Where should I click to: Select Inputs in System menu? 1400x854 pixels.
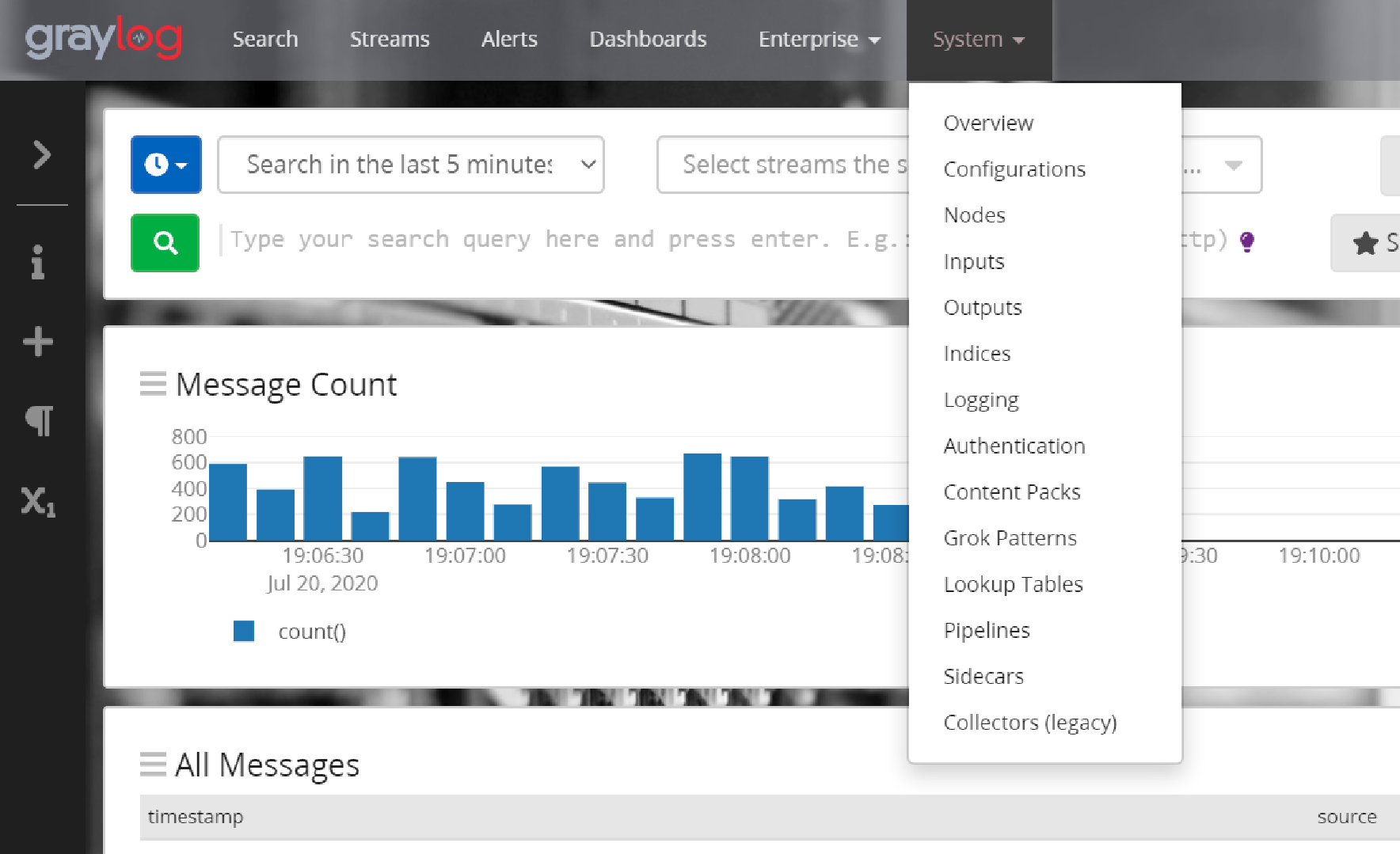tap(974, 261)
